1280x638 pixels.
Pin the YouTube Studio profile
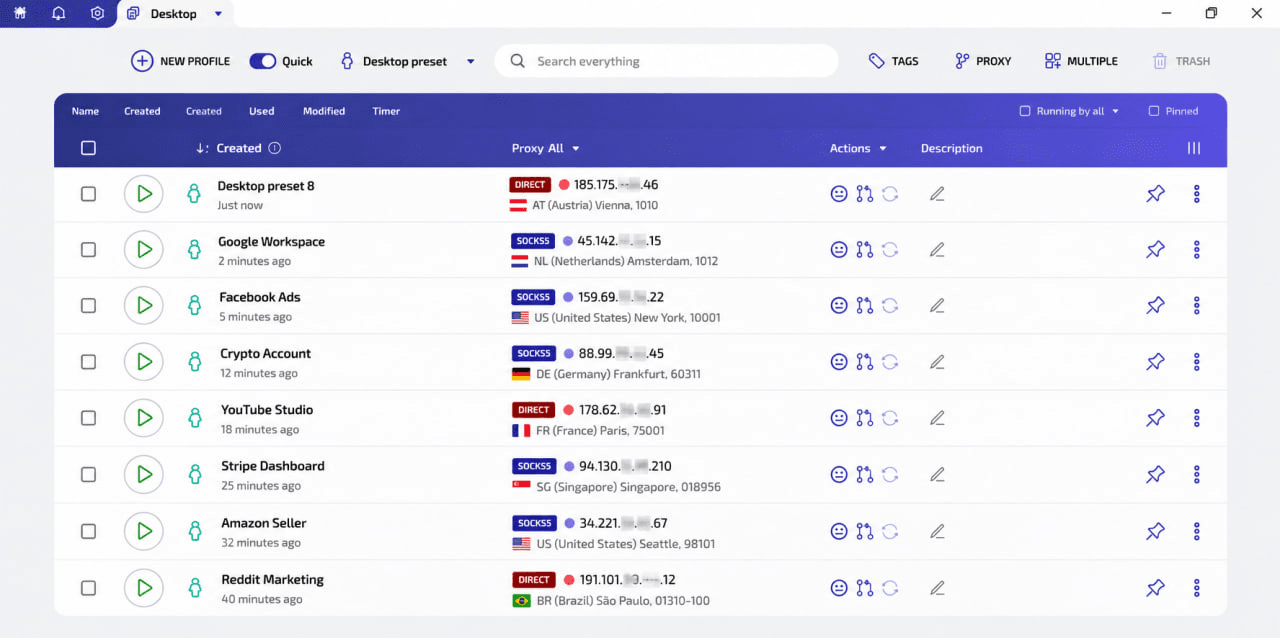click(1155, 418)
